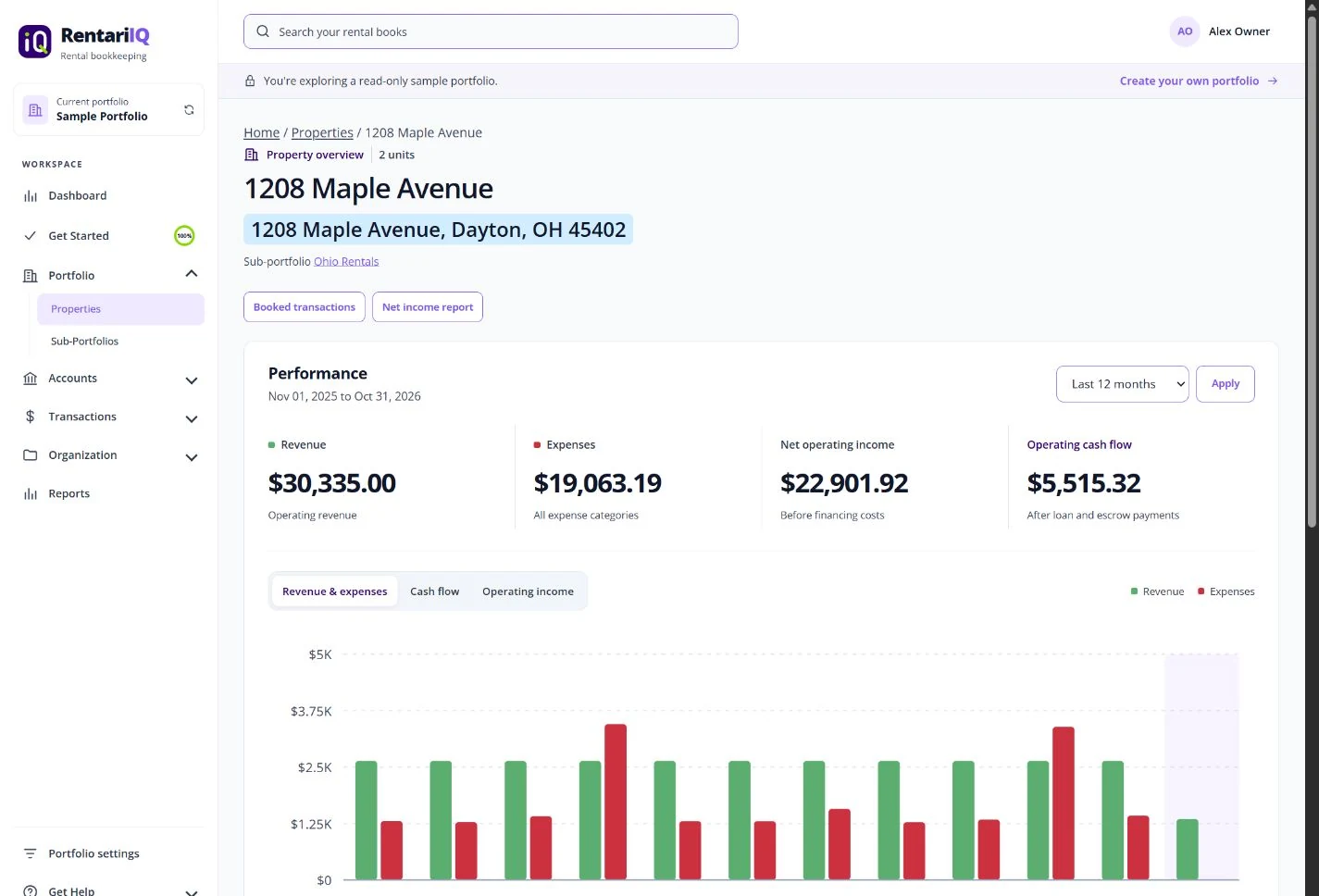Click the Operating cash flow heading
This screenshot has height=896, width=1319.
tap(1079, 445)
